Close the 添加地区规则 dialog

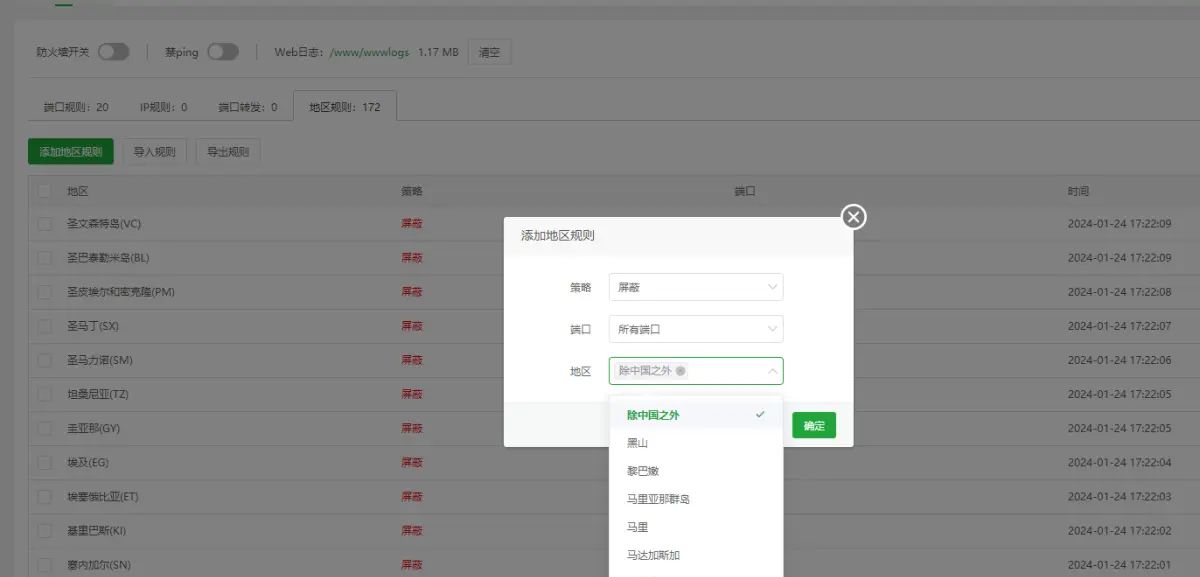pos(852,215)
